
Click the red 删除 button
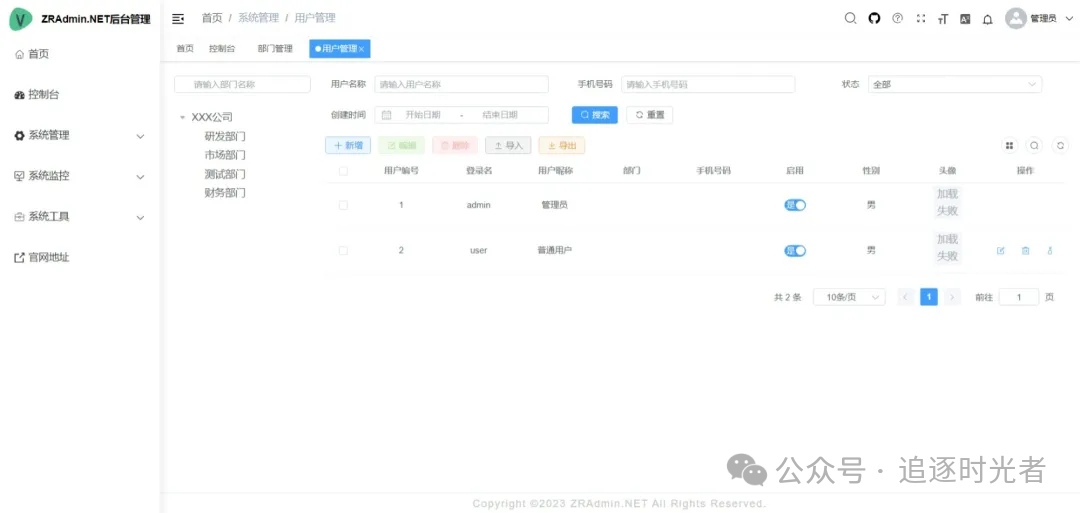pyautogui.click(x=455, y=145)
